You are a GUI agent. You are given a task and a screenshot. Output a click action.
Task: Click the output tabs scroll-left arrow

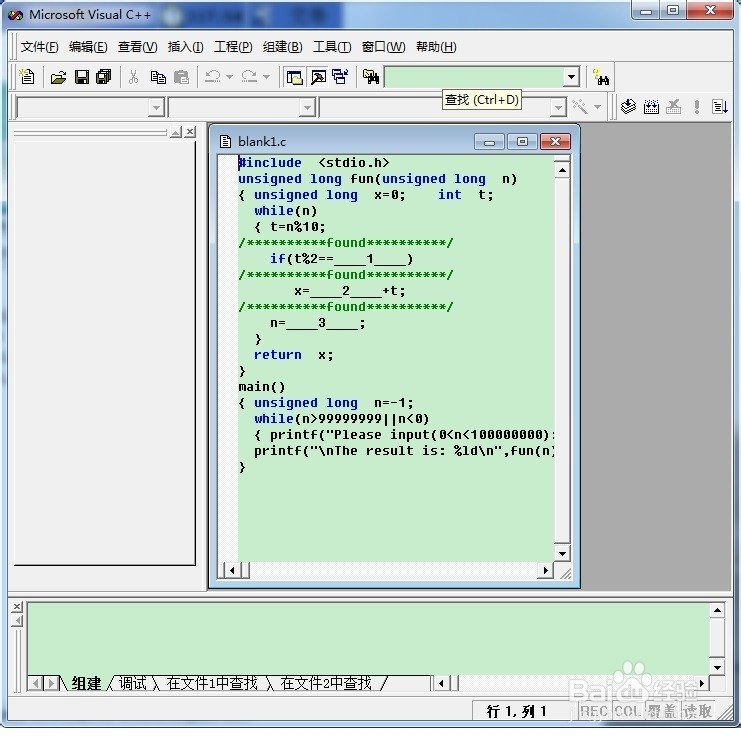35,683
